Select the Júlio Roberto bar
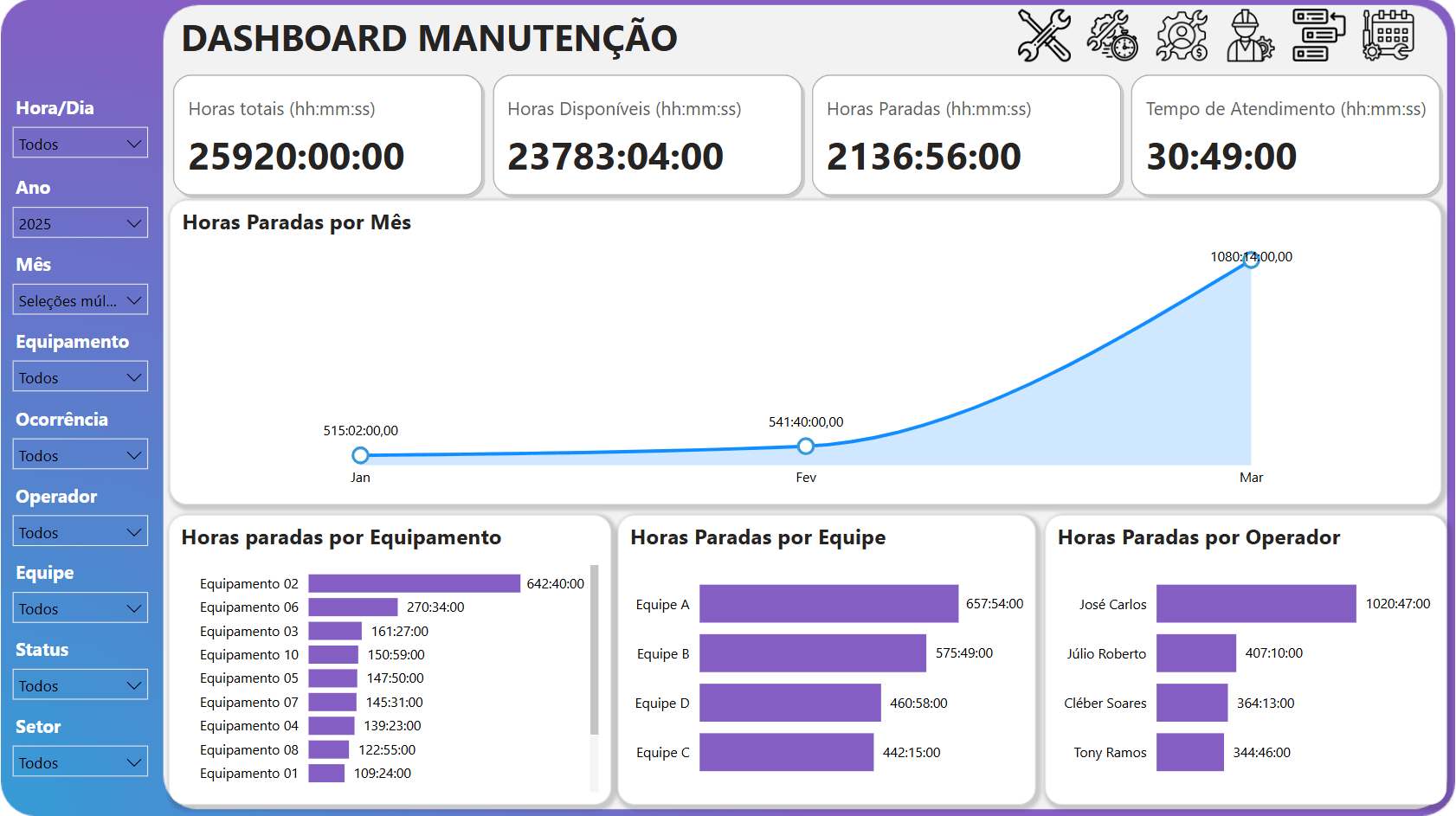 tap(1196, 653)
